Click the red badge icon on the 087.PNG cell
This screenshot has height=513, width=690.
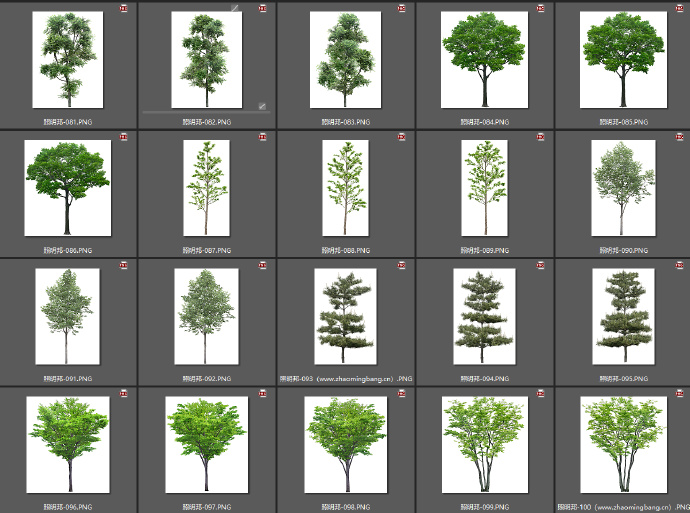(263, 137)
